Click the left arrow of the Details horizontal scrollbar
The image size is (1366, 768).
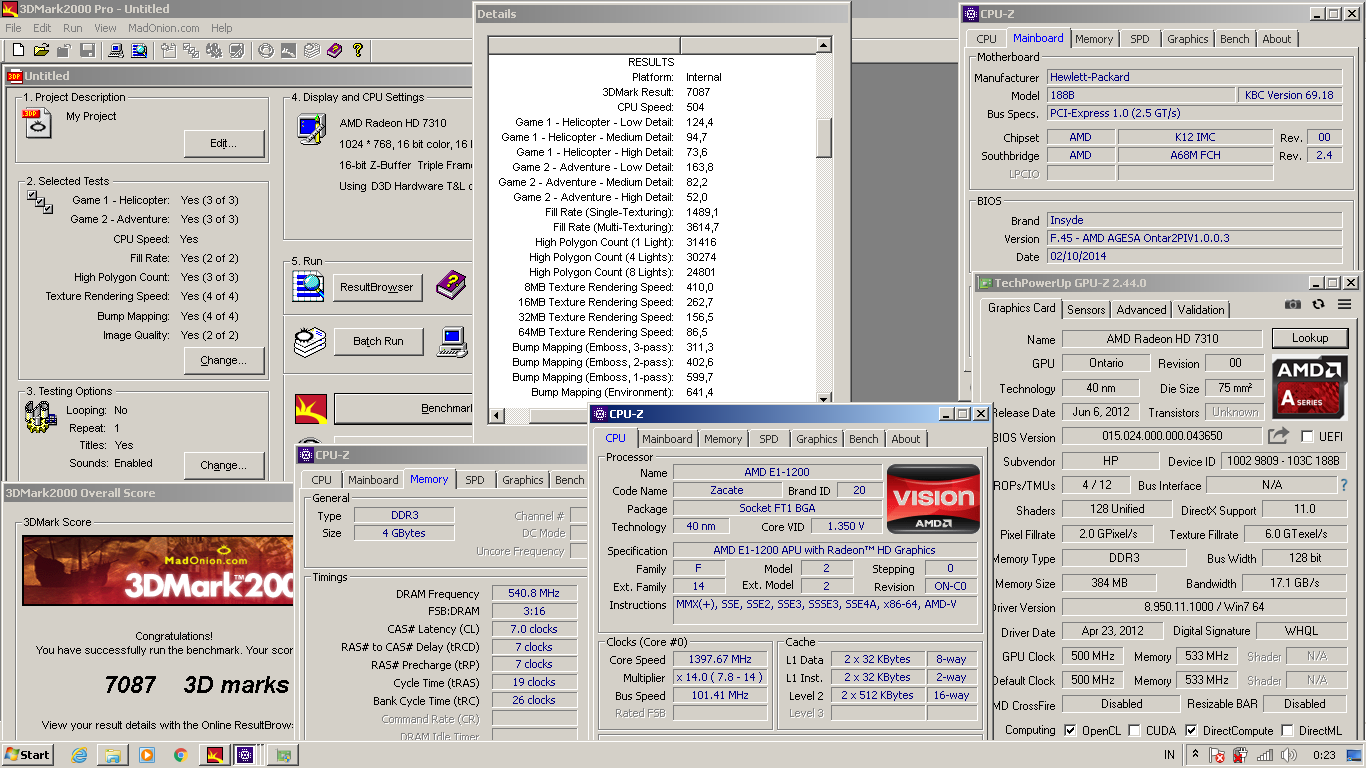497,414
